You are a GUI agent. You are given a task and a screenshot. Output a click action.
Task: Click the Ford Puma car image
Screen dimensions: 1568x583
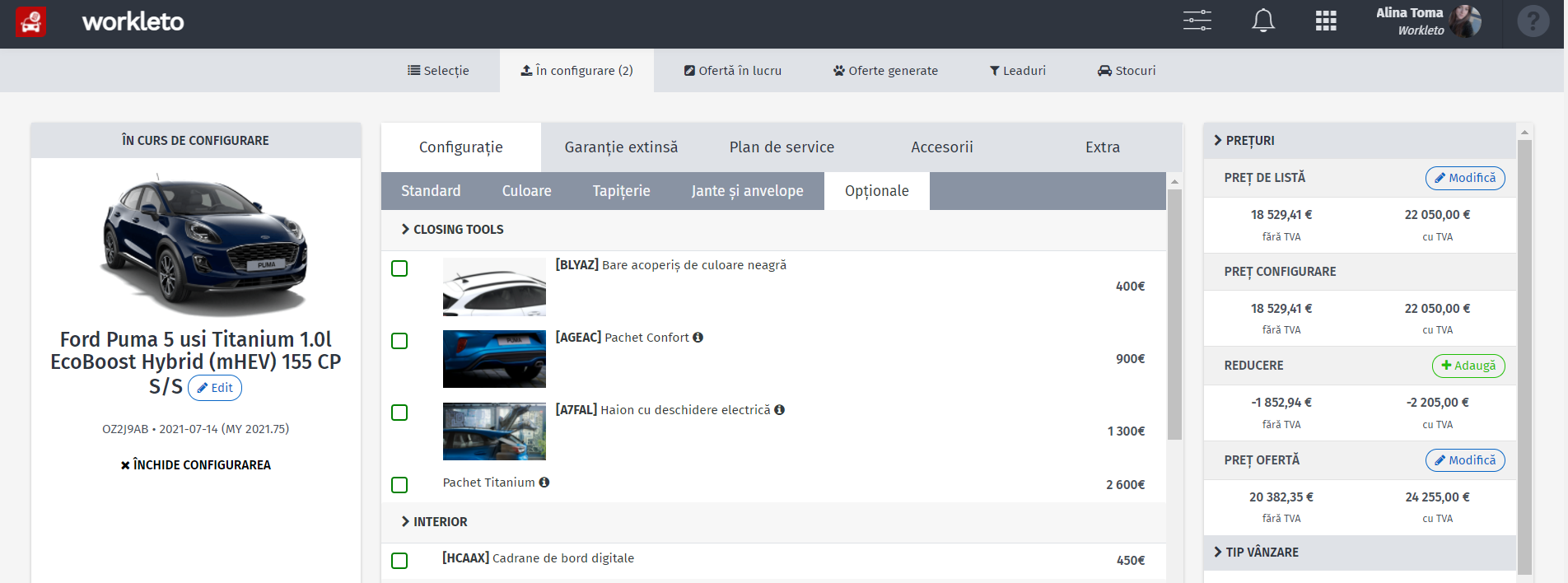(203, 245)
